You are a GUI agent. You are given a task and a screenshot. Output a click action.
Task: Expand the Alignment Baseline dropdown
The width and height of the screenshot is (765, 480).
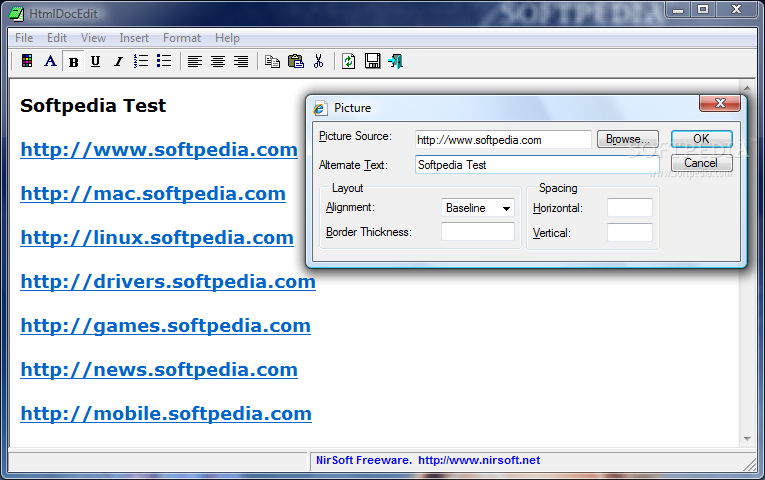point(506,208)
